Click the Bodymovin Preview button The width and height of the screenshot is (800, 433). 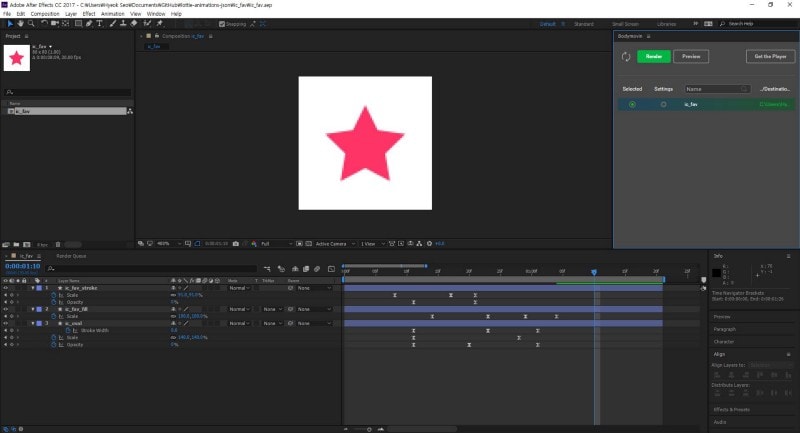tap(691, 57)
